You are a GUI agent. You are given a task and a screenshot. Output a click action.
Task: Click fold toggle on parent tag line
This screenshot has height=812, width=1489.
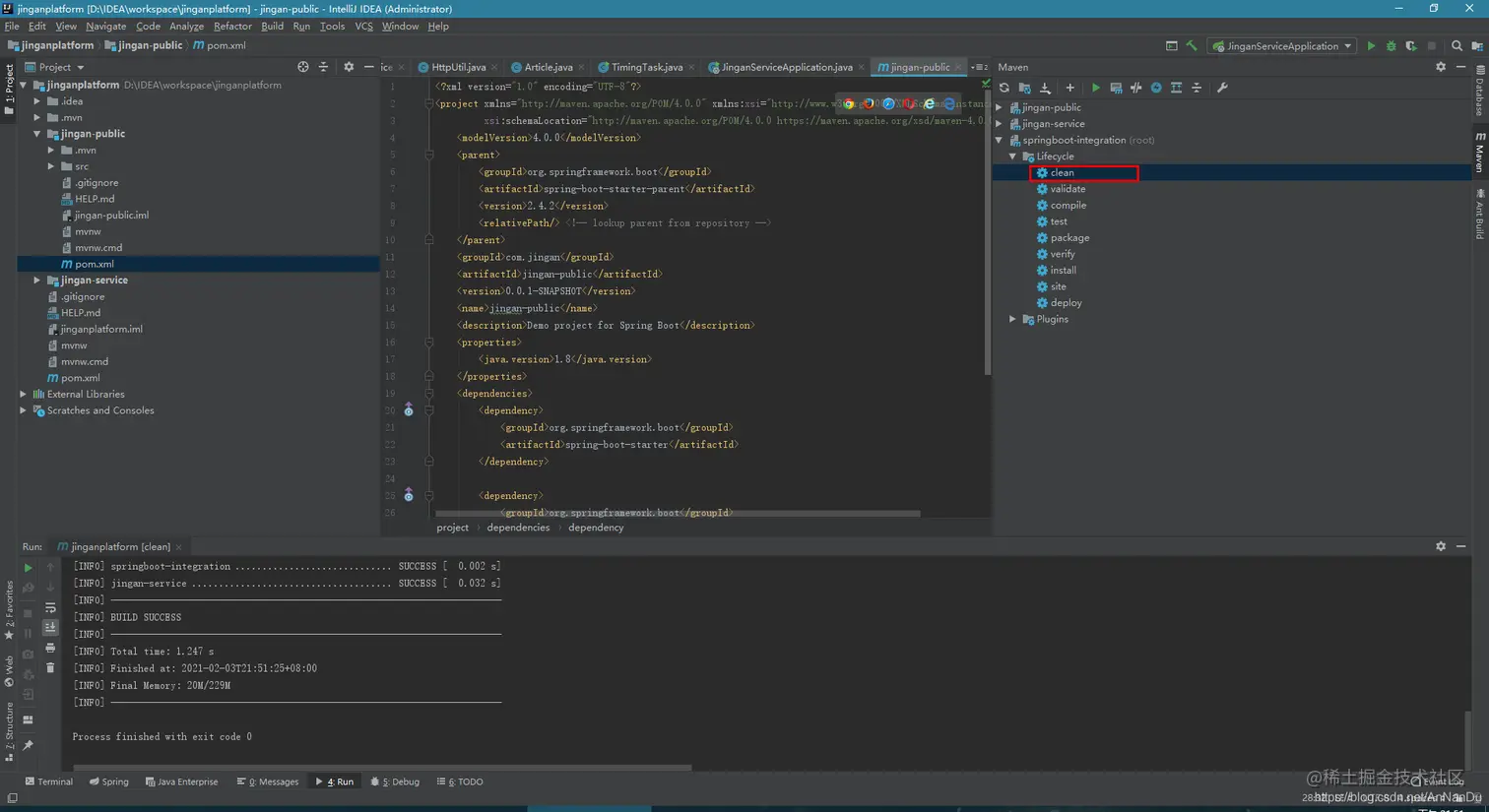click(429, 155)
